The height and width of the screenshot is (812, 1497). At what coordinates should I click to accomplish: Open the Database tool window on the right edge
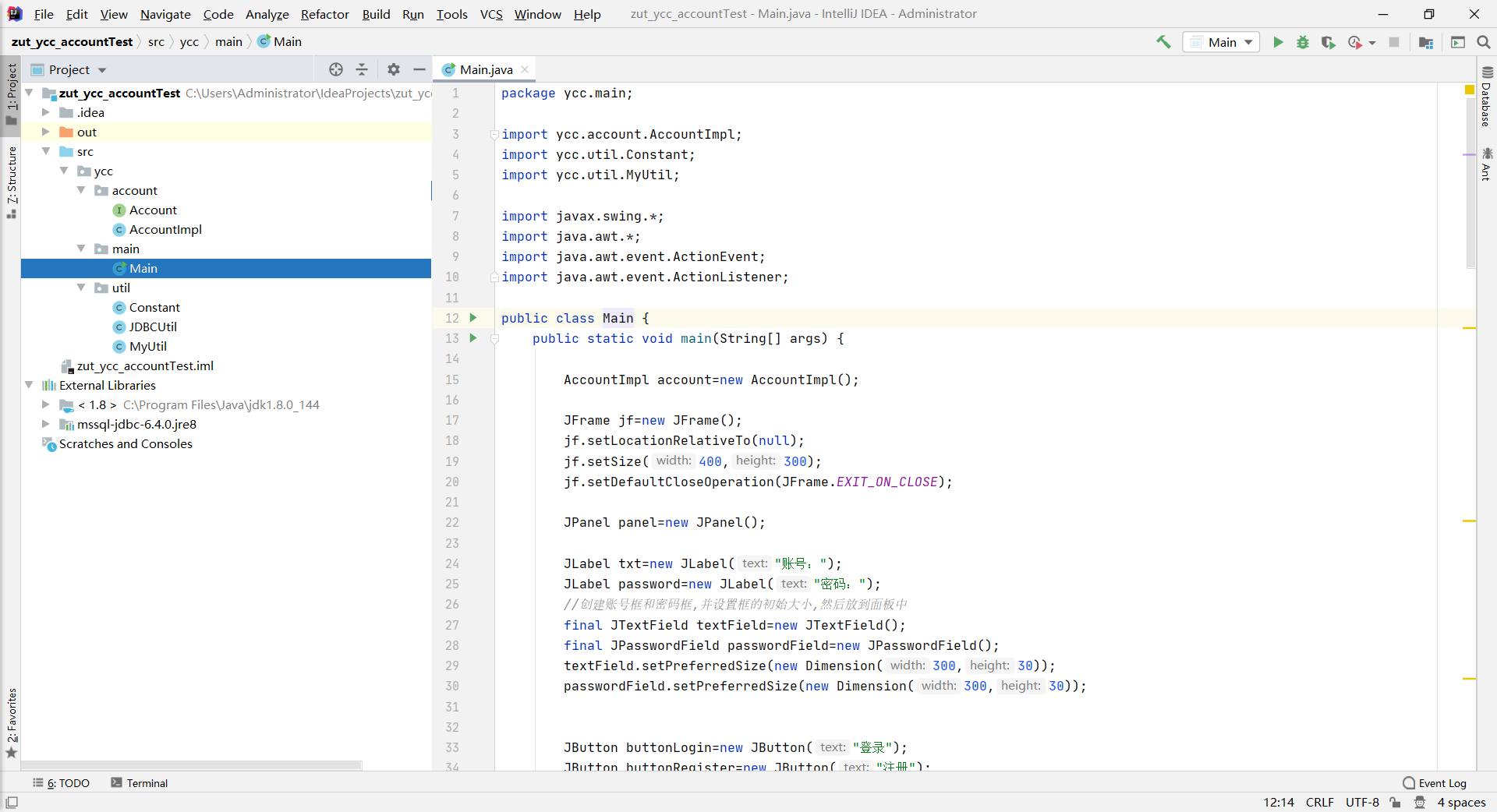coord(1486,96)
